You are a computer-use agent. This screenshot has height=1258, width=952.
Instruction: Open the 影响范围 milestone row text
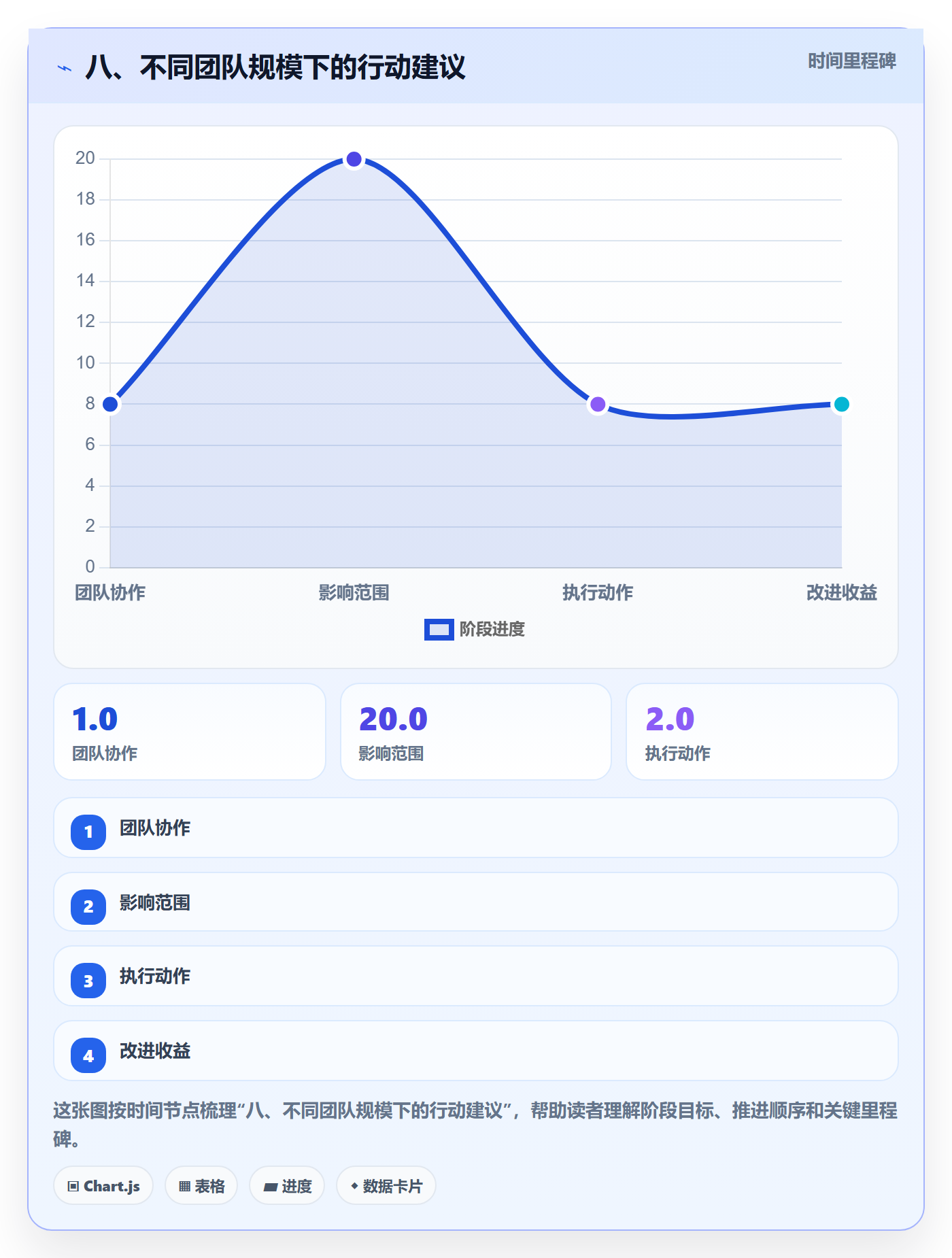click(x=155, y=903)
